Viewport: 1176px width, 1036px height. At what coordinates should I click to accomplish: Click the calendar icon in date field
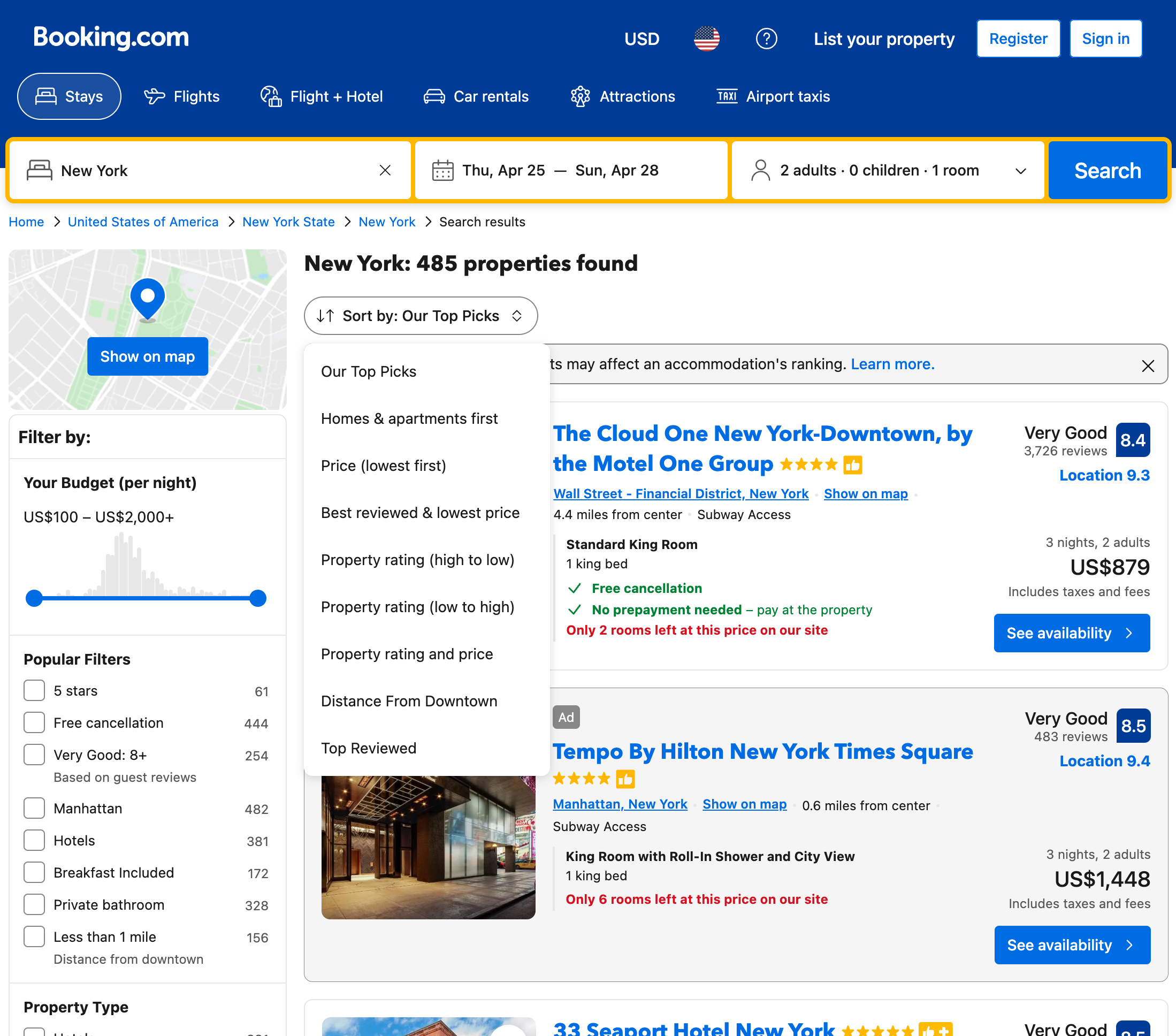tap(442, 170)
